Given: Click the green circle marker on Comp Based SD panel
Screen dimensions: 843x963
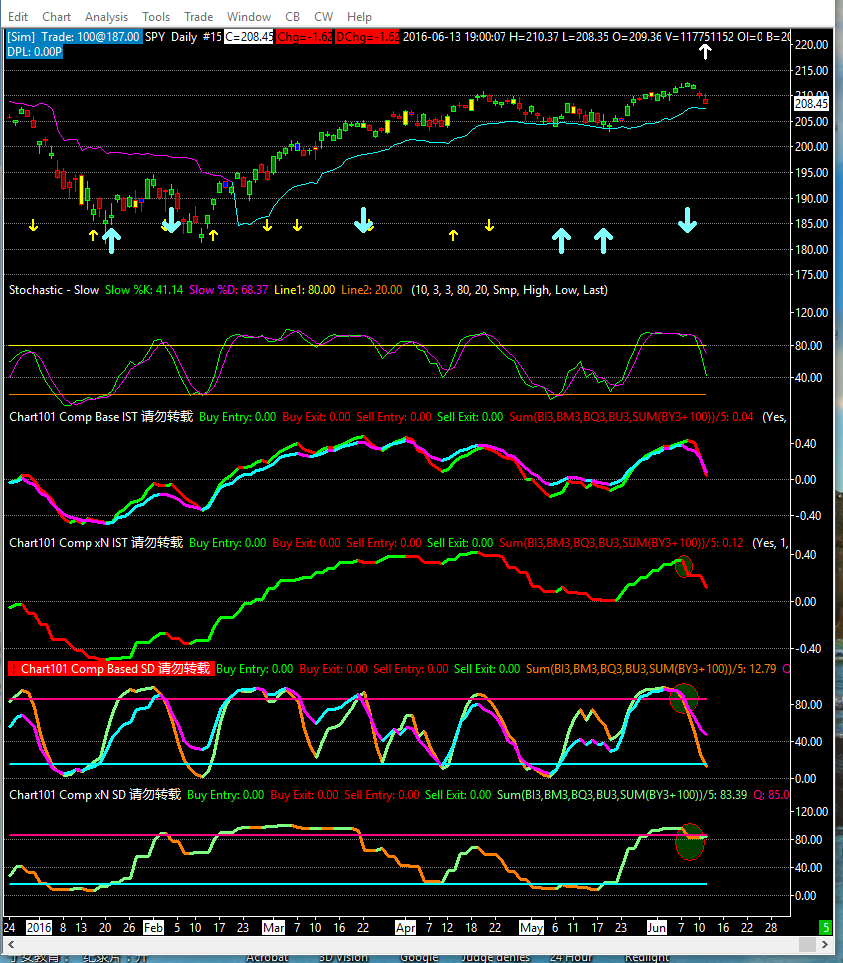Looking at the screenshot, I should [x=683, y=697].
